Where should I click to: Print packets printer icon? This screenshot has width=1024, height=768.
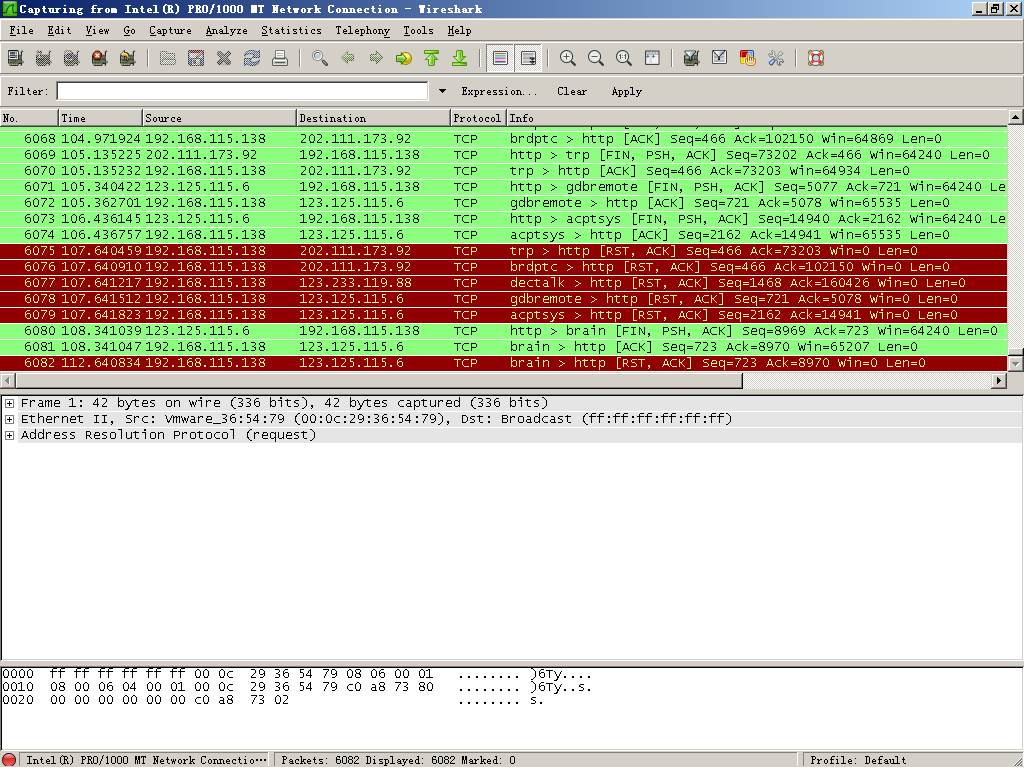coord(280,58)
